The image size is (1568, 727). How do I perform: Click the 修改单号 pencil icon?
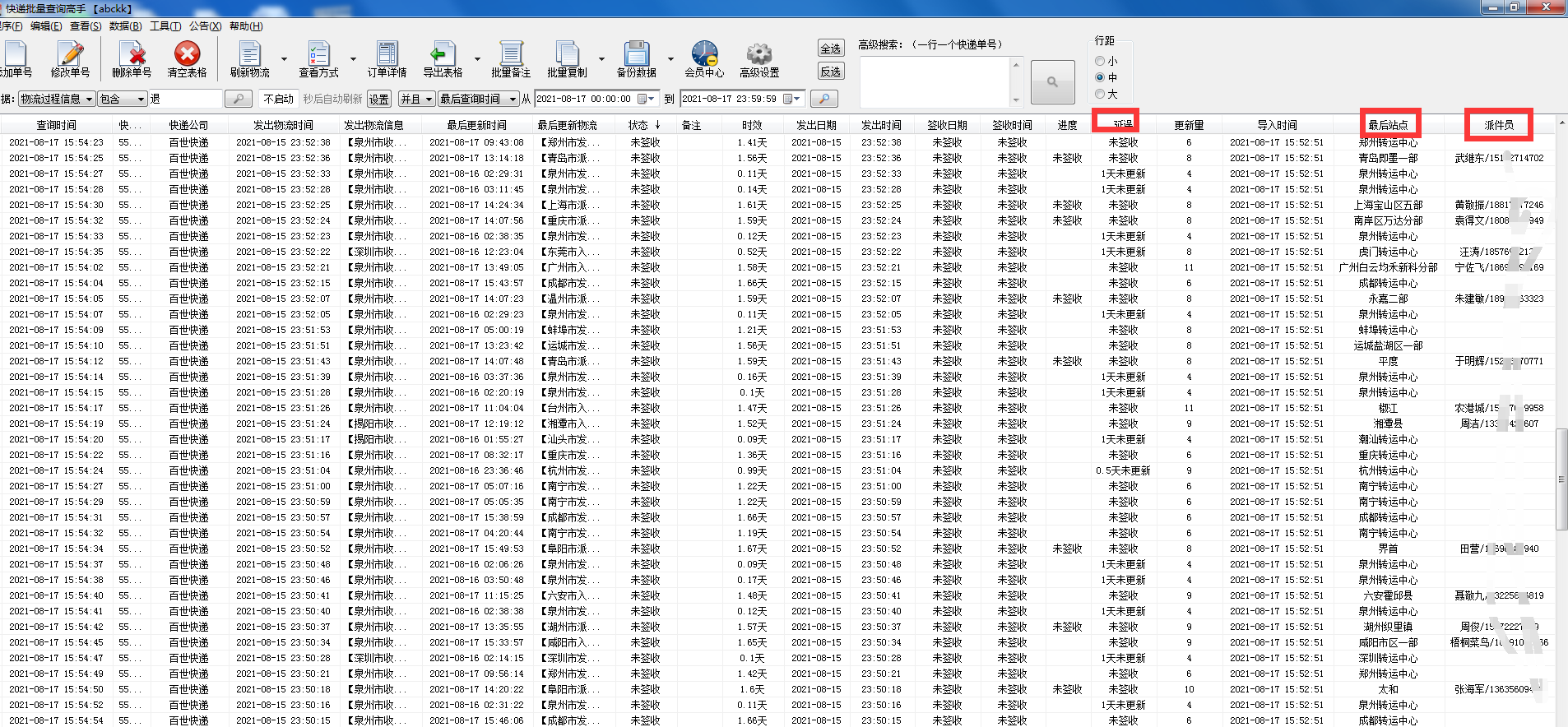tap(71, 54)
